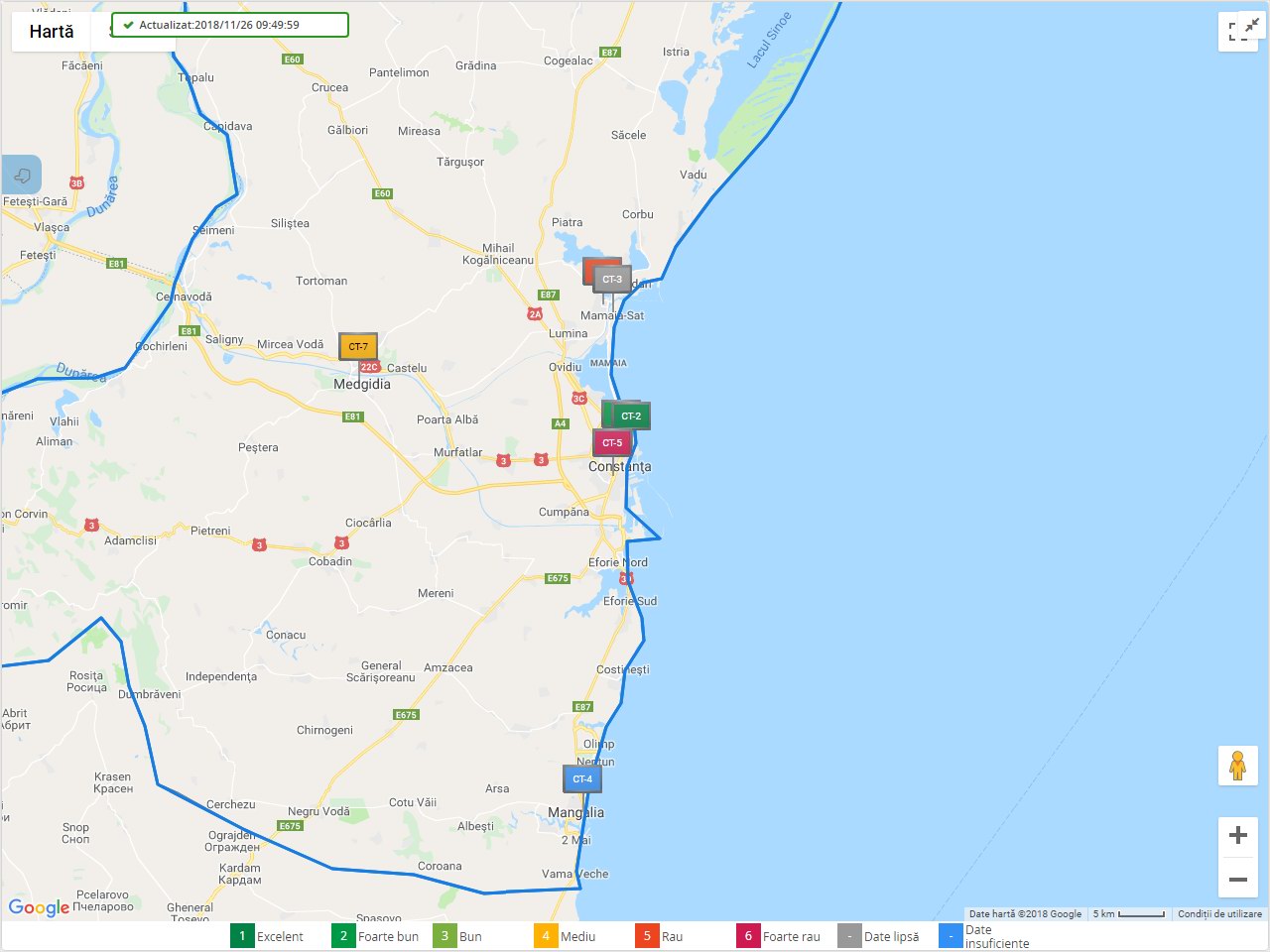Click the Mamaia-Sat label
The height and width of the screenshot is (952, 1270).
point(612,315)
